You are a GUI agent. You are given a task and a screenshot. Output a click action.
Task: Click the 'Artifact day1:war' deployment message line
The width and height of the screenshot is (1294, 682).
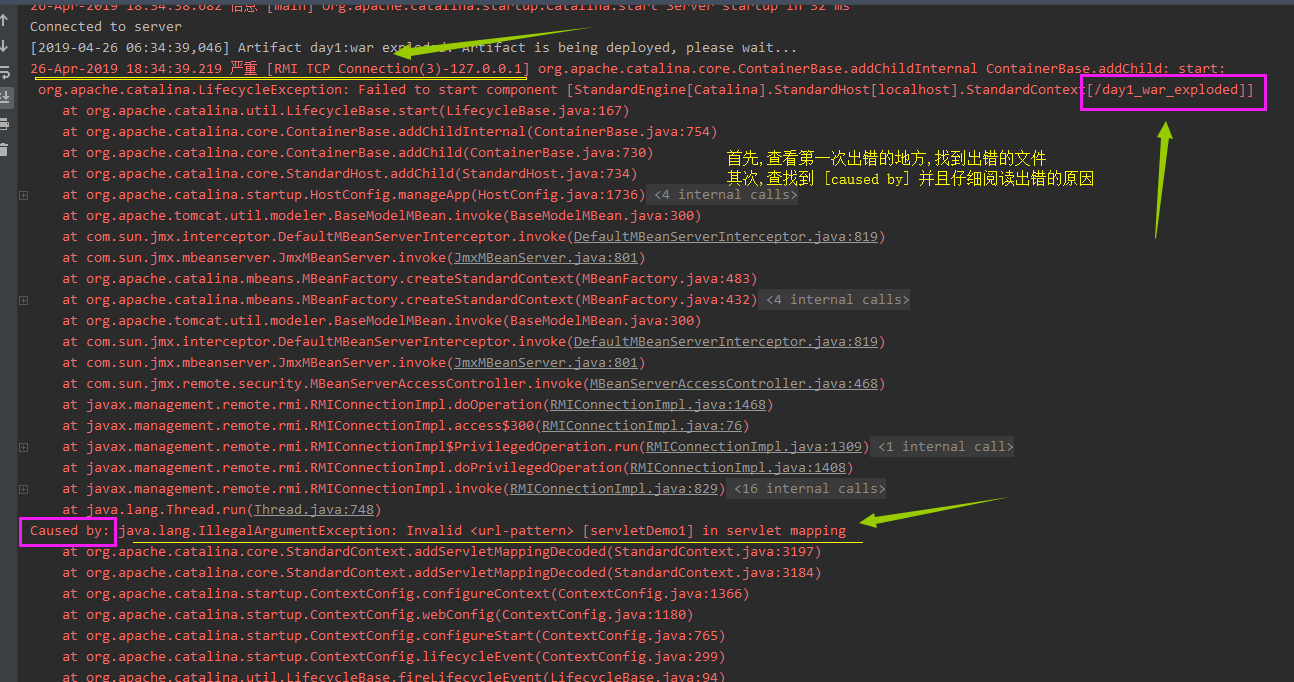coord(414,48)
